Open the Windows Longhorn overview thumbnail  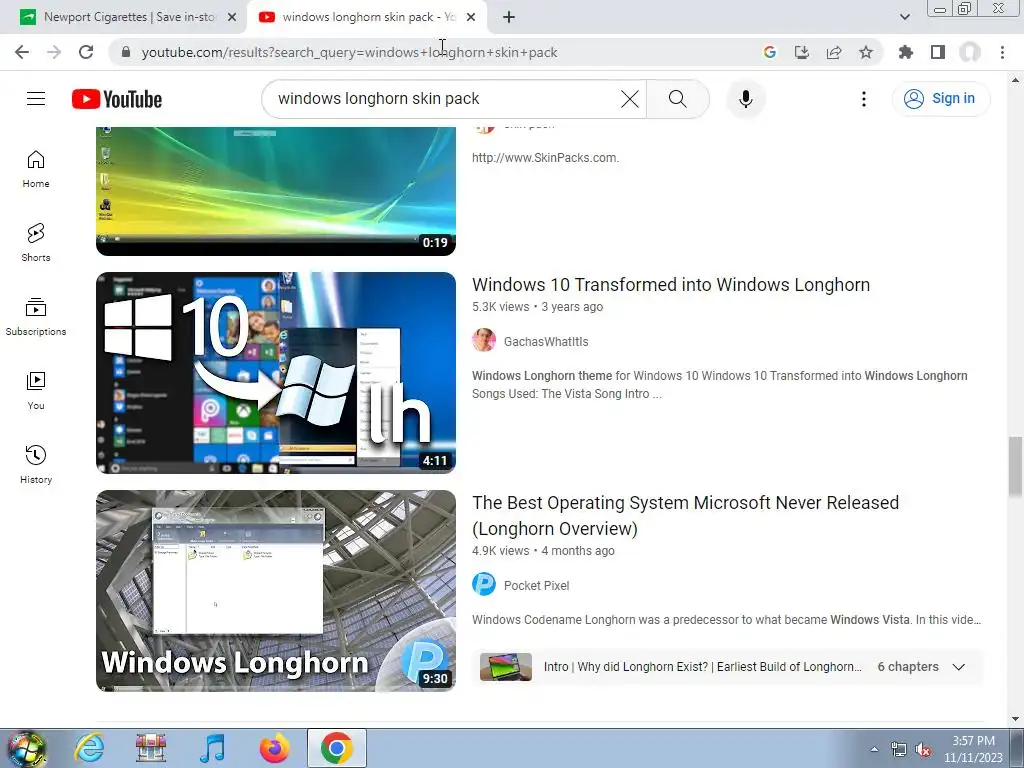pos(276,591)
